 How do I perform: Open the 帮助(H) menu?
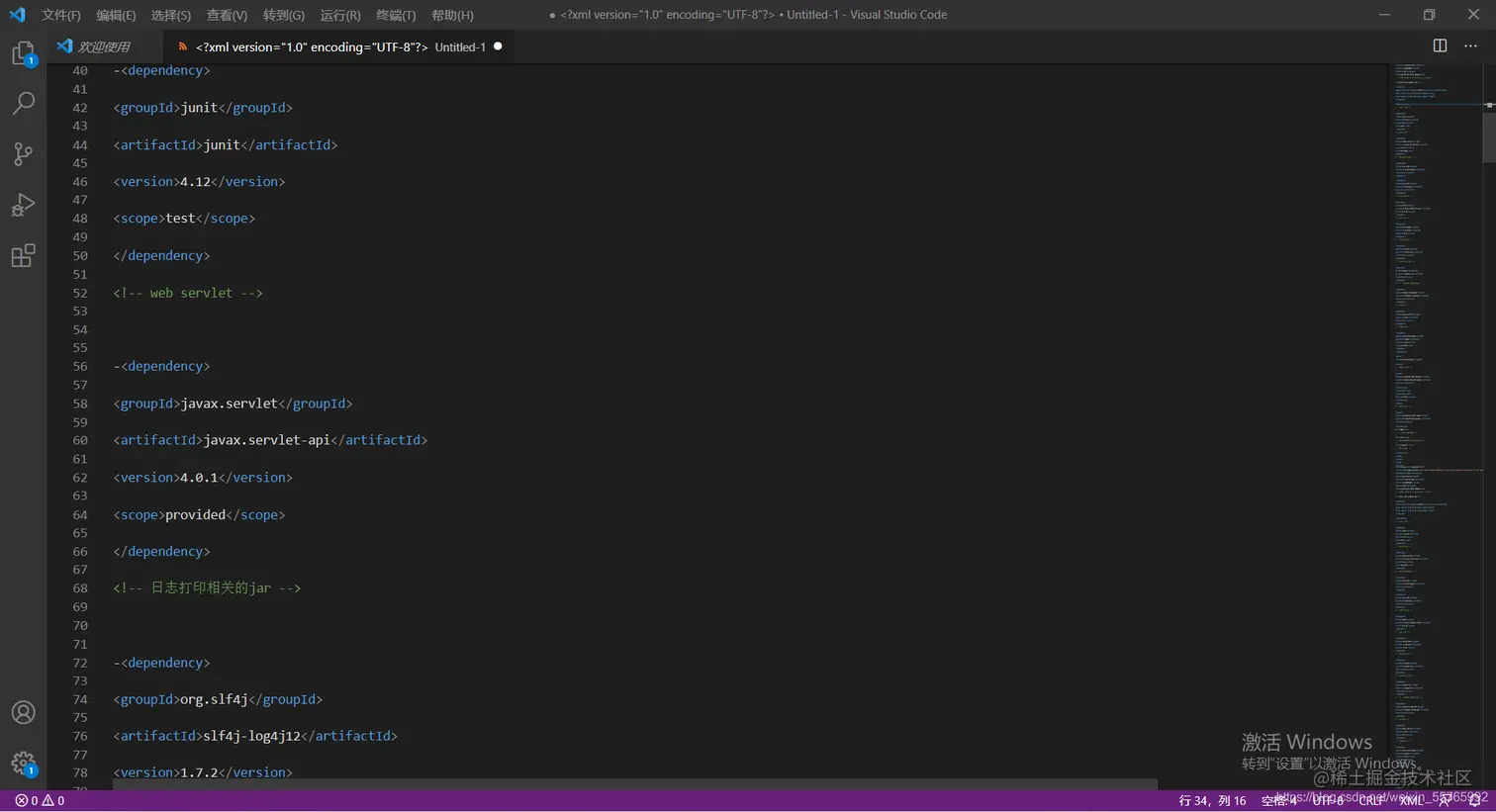point(452,15)
